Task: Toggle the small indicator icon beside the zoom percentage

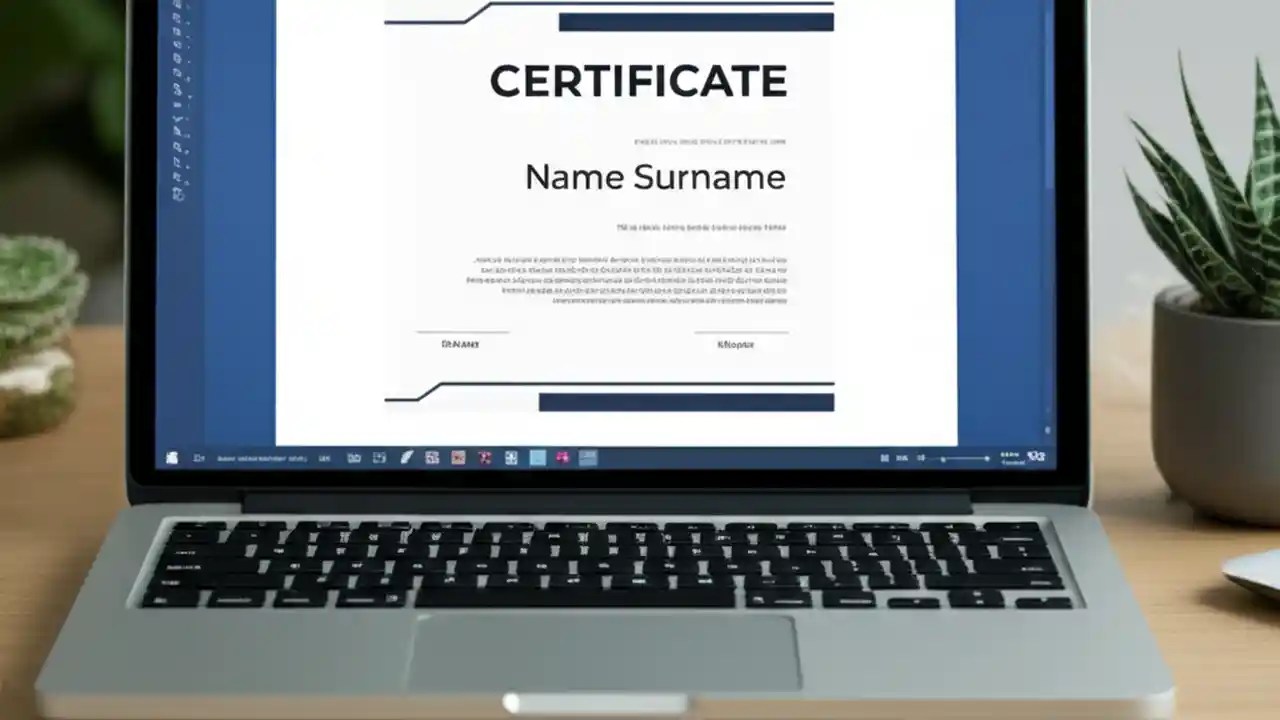Action: (921, 457)
